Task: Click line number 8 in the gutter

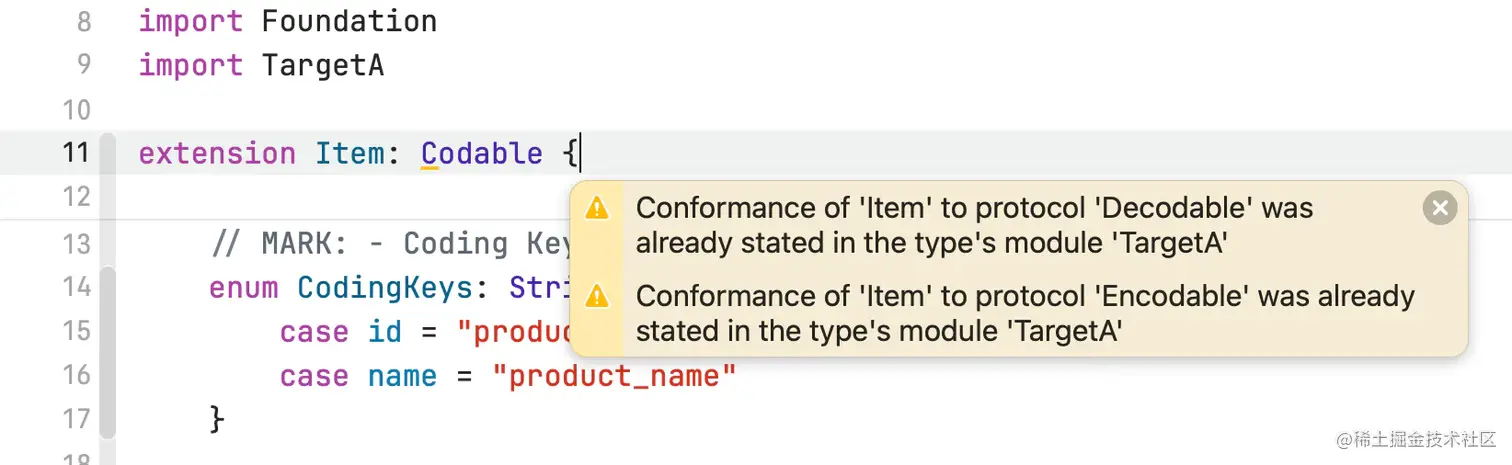Action: (84, 21)
